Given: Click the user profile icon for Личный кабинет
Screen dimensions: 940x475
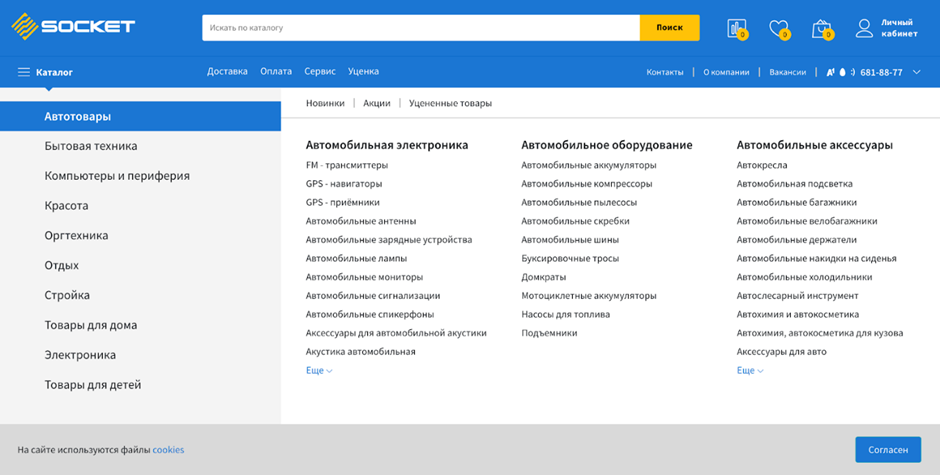Looking at the screenshot, I should pyautogui.click(x=864, y=28).
